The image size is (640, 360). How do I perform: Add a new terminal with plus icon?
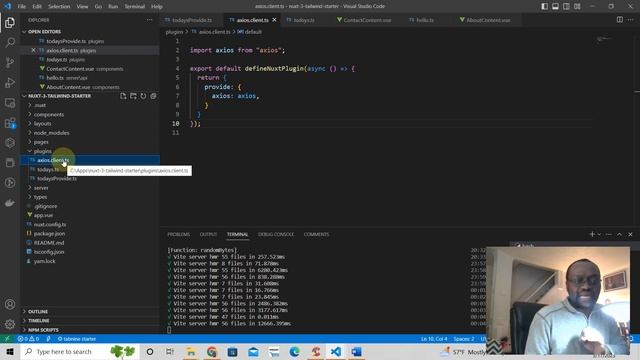(x=592, y=234)
